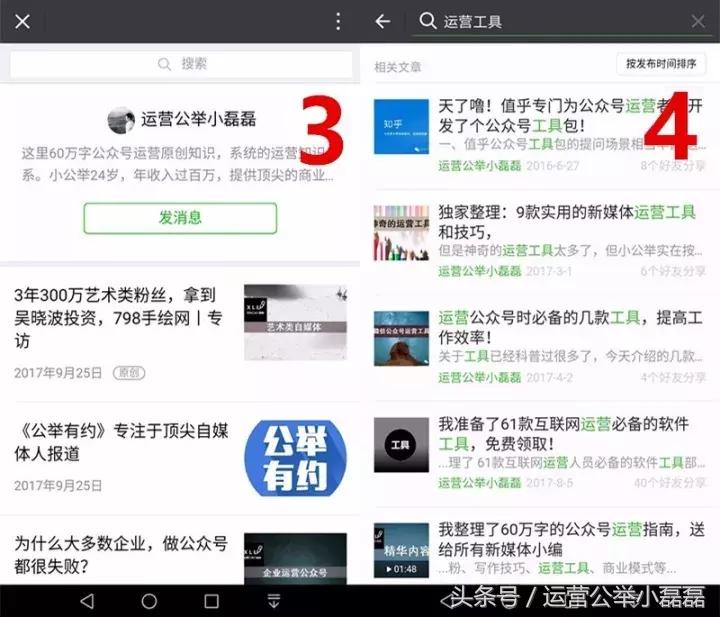Viewport: 720px width, 617px height.
Task: Clear the 运营工具 search text with X
Action: coord(698,21)
